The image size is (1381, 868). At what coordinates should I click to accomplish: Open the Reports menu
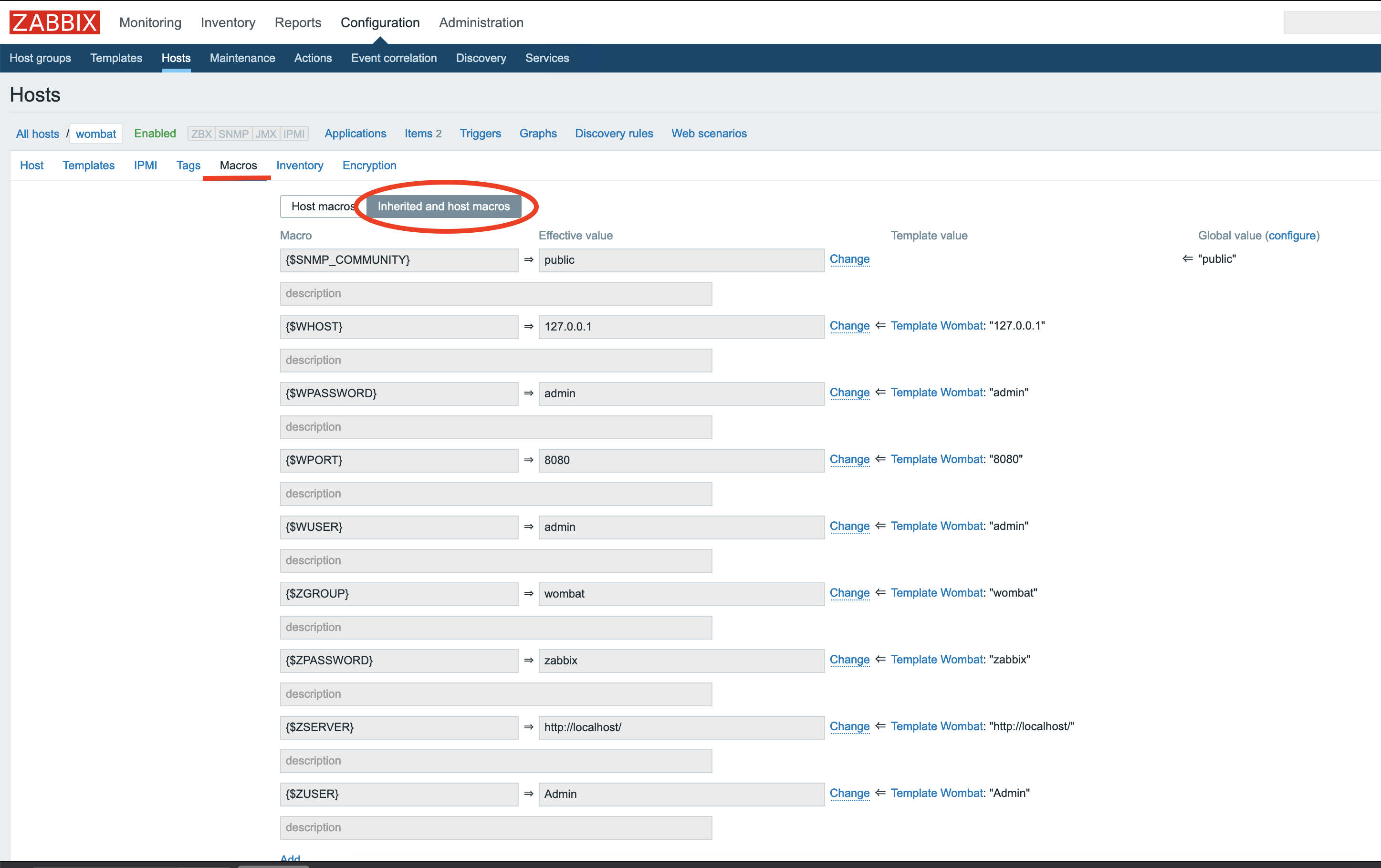[x=298, y=22]
